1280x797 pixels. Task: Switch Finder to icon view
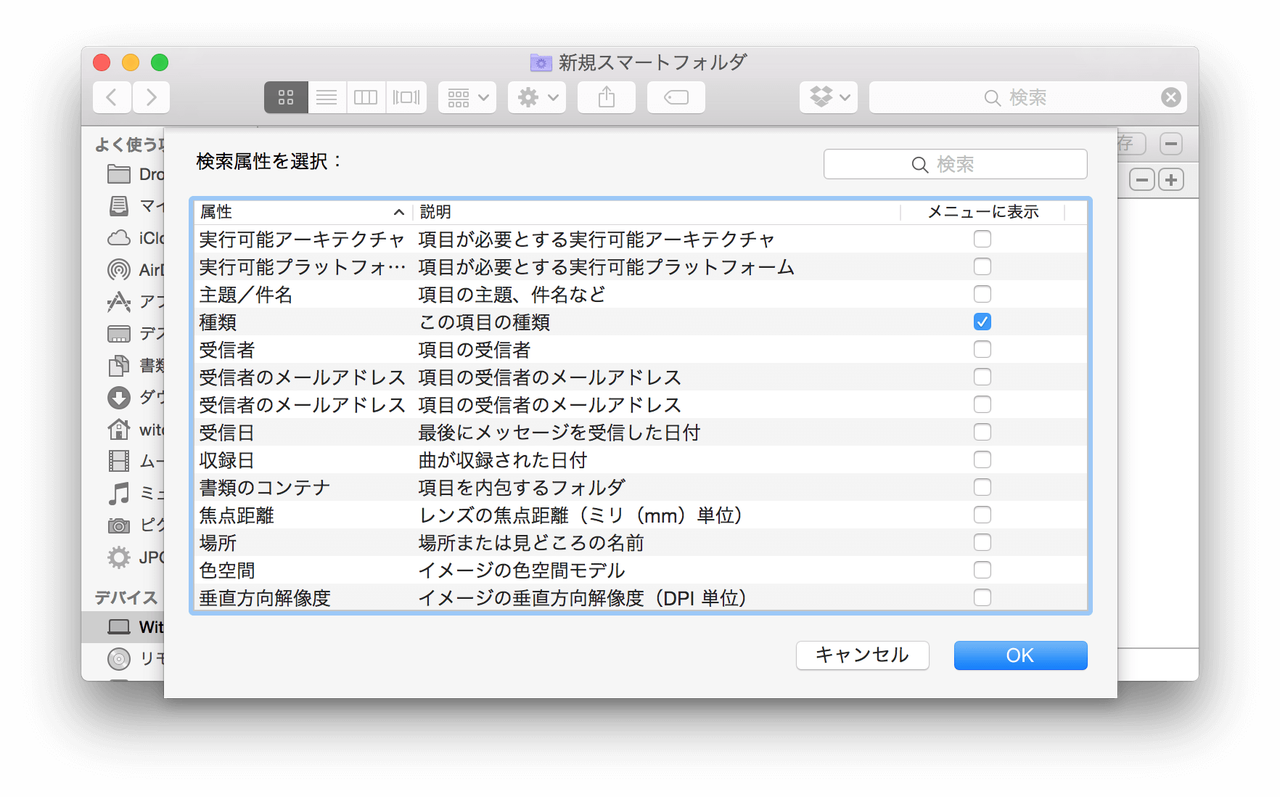pyautogui.click(x=286, y=97)
